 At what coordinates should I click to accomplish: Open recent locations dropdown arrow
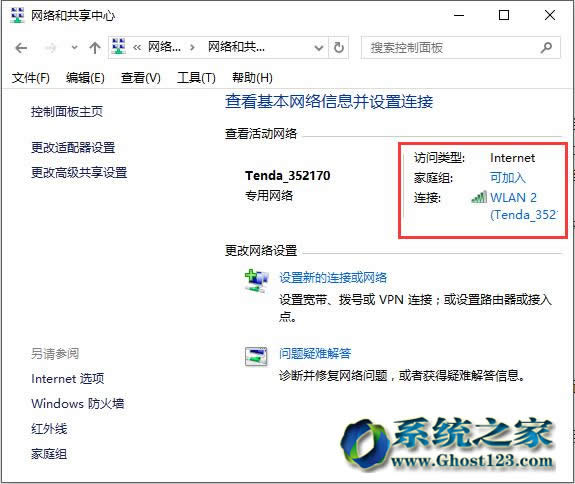(74, 48)
